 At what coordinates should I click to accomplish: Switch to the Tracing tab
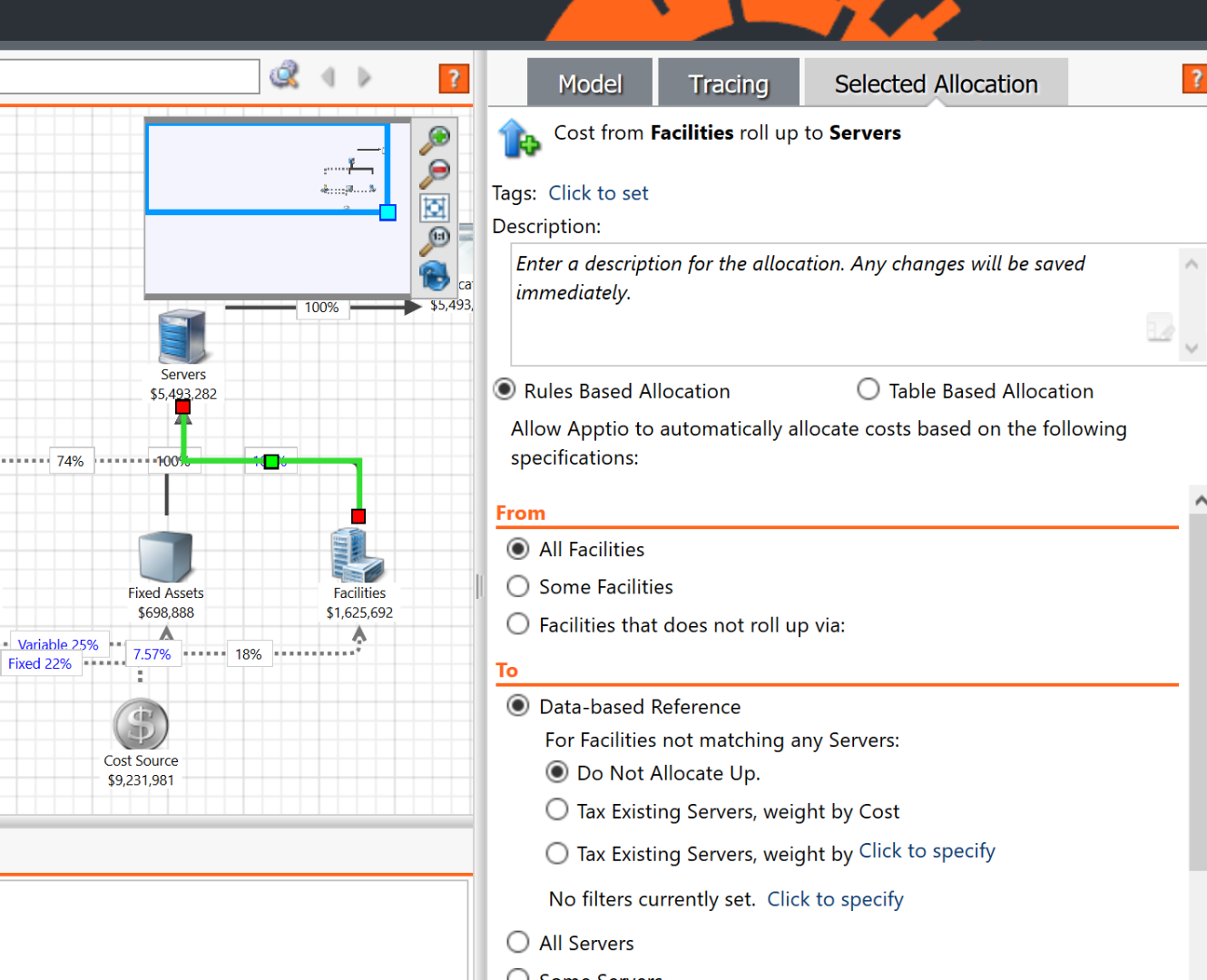[729, 83]
